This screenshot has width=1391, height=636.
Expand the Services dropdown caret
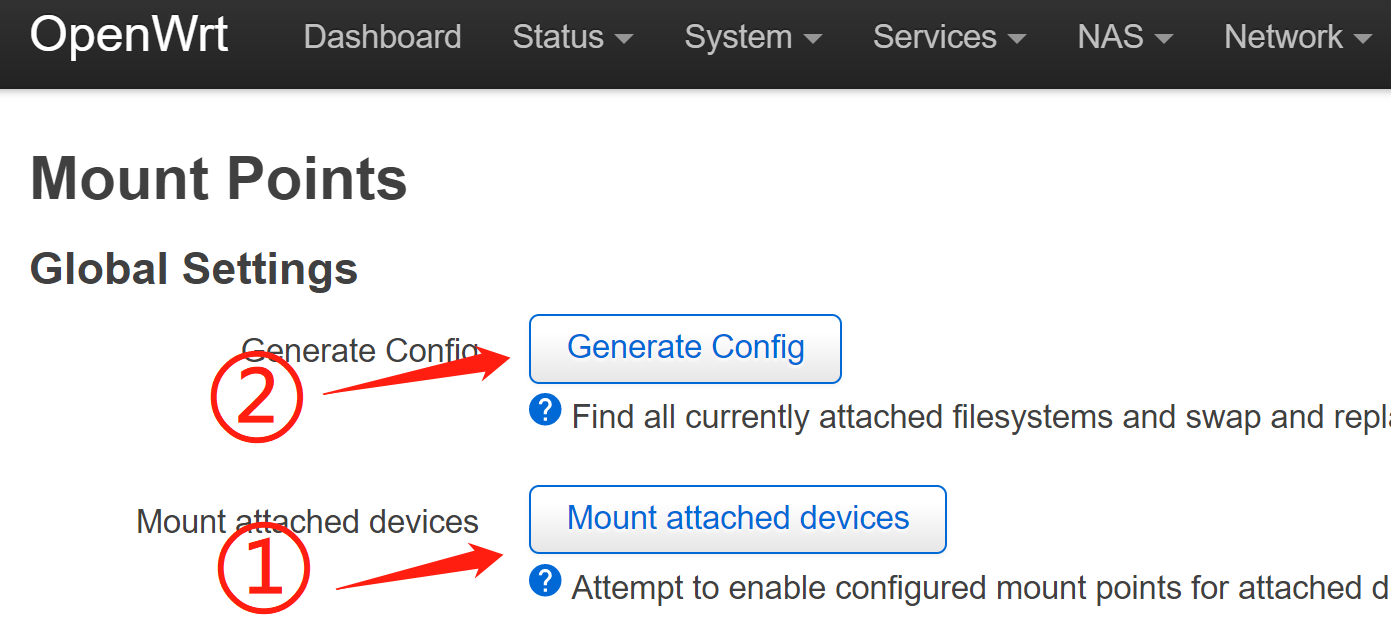(1017, 39)
